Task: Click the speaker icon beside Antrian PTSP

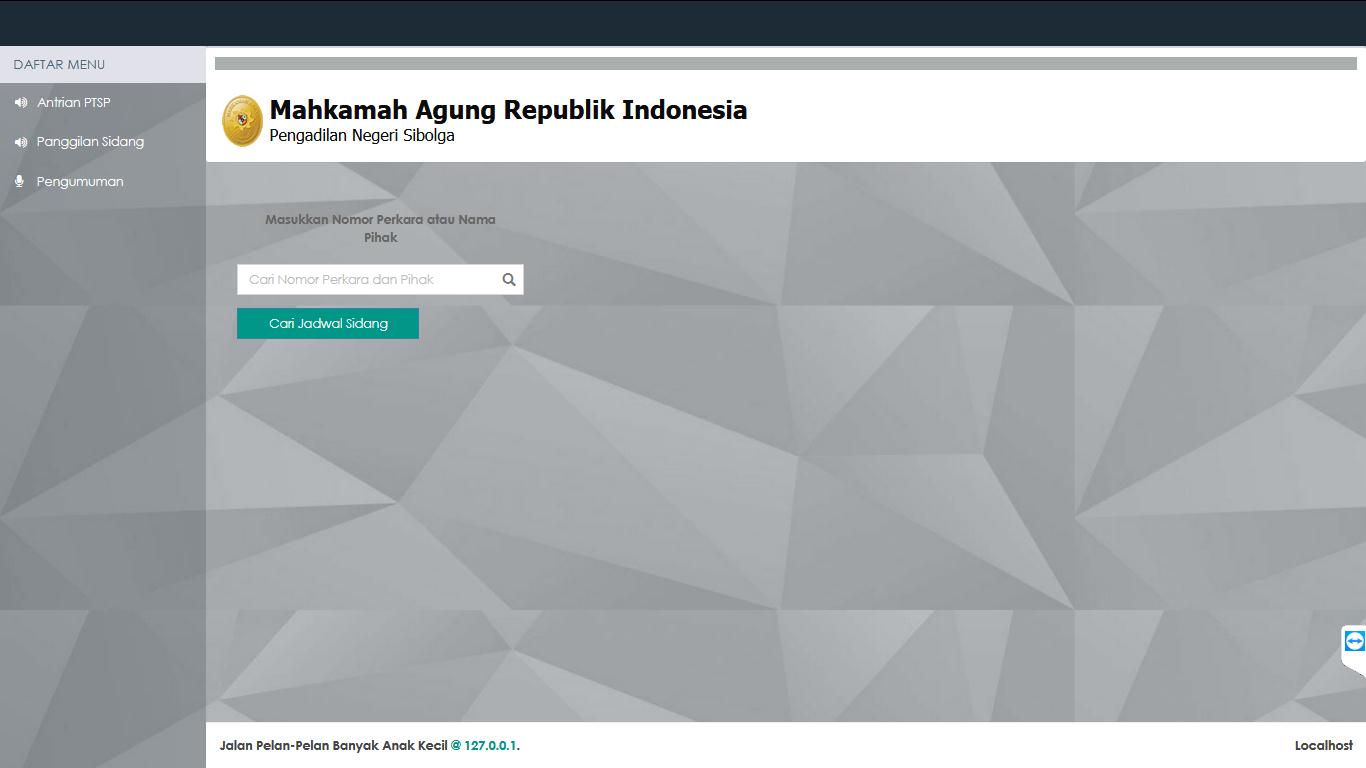Action: [20, 103]
